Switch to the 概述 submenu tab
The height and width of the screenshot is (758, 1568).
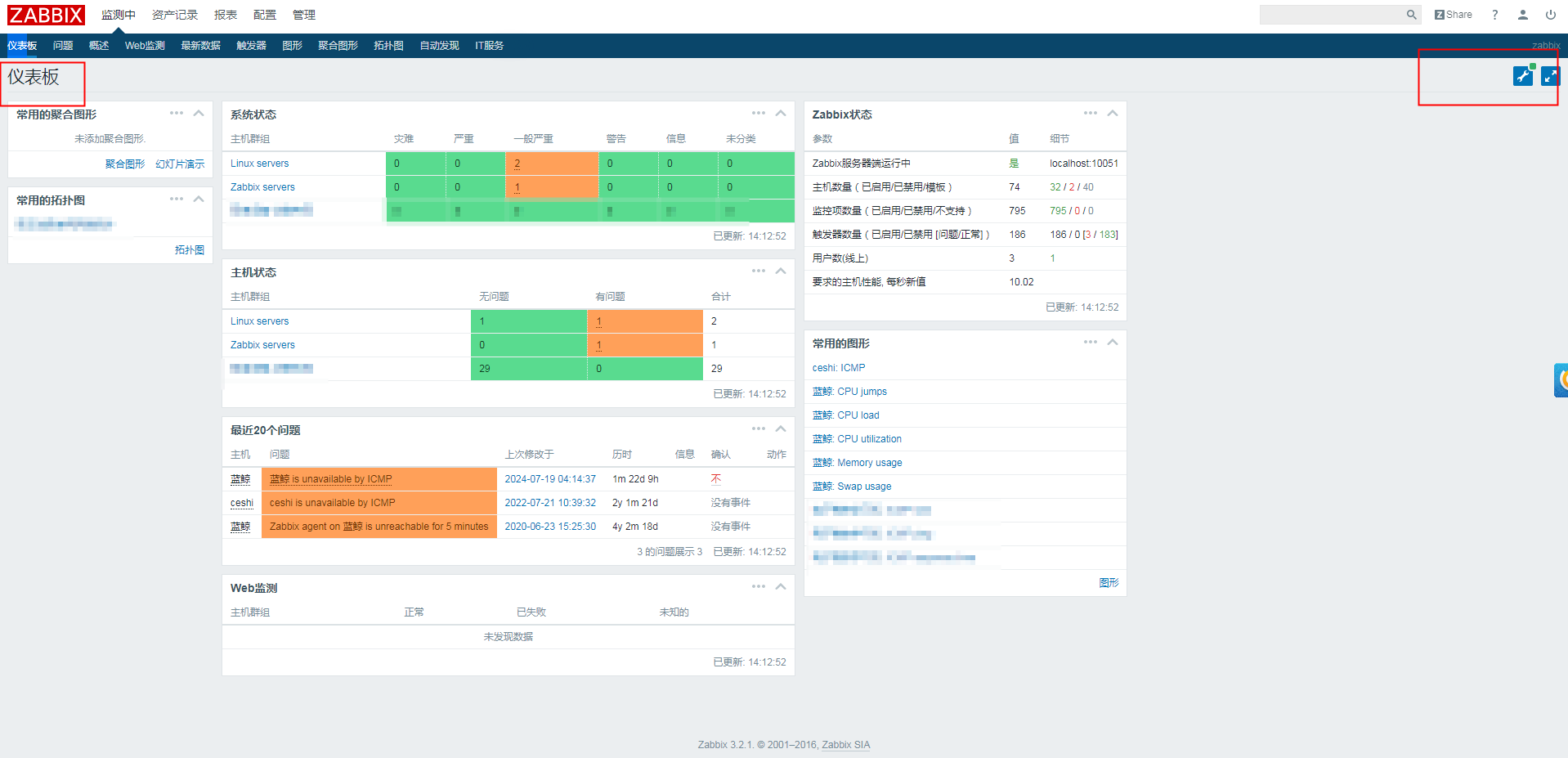click(99, 46)
